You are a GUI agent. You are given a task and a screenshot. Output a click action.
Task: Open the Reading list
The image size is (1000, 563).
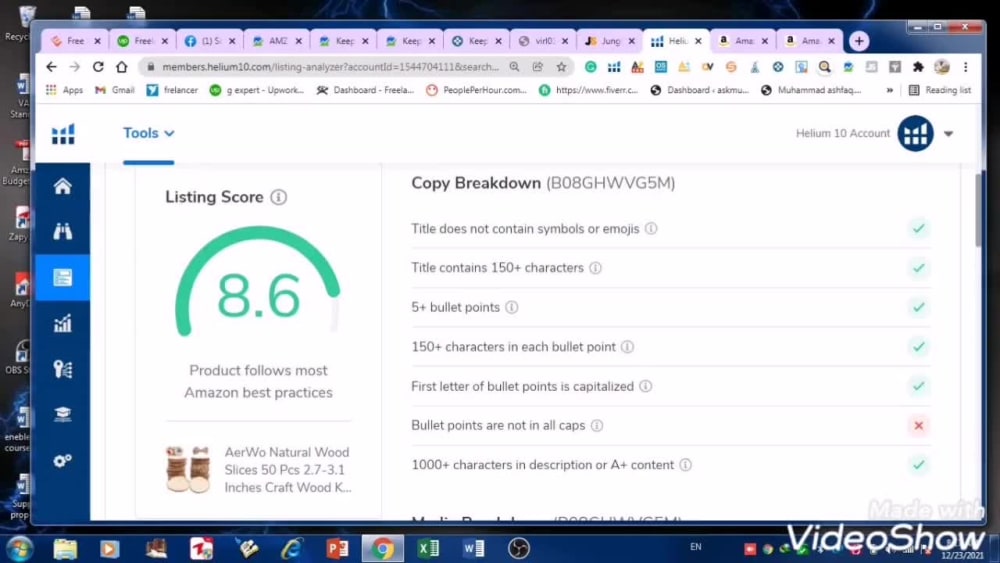[x=940, y=91]
